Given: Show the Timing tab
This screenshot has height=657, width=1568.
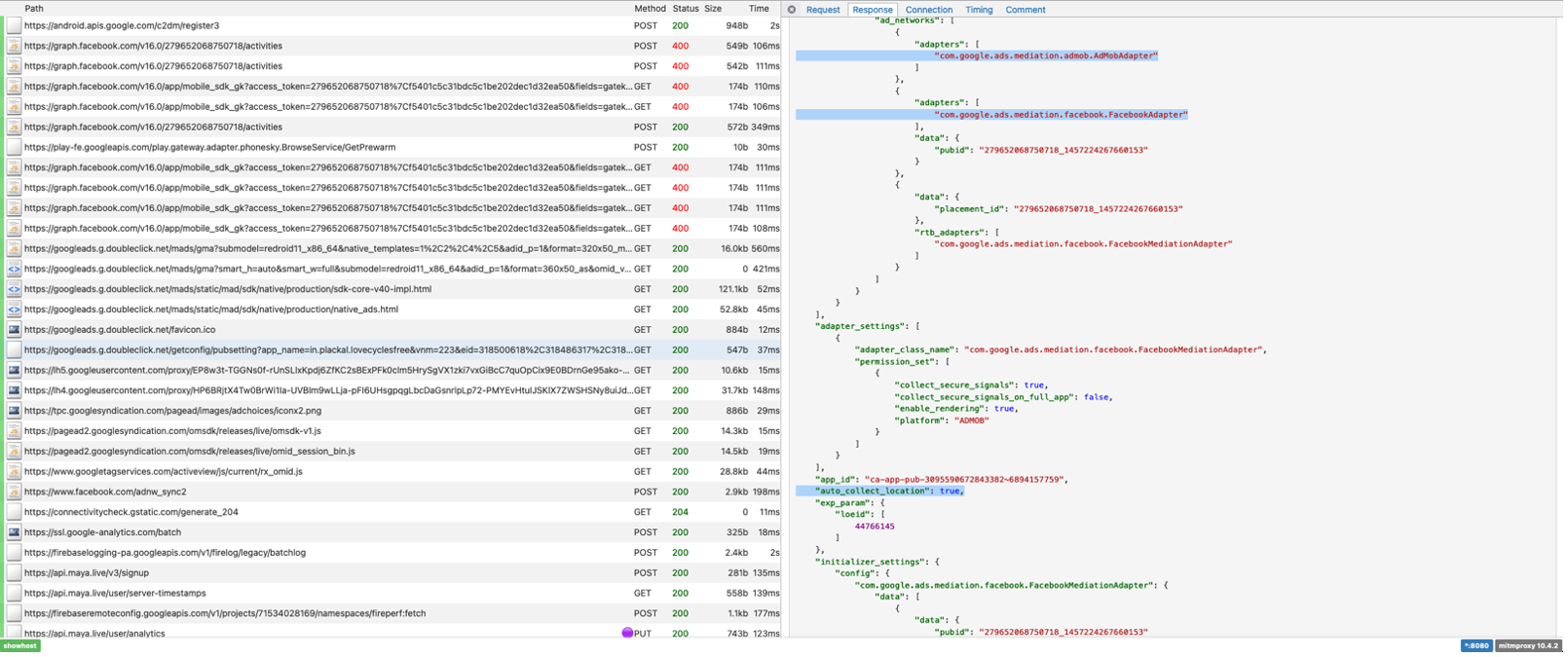Looking at the screenshot, I should tap(979, 10).
